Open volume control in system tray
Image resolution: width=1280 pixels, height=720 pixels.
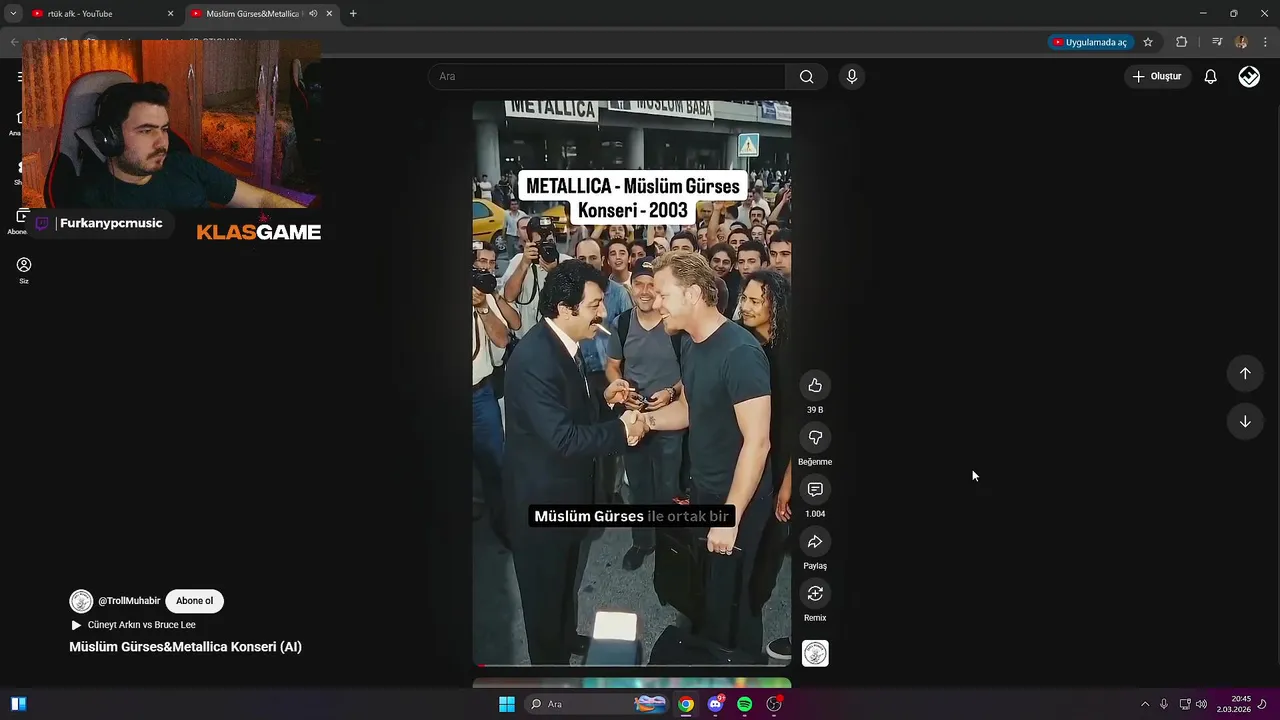[x=1201, y=704]
